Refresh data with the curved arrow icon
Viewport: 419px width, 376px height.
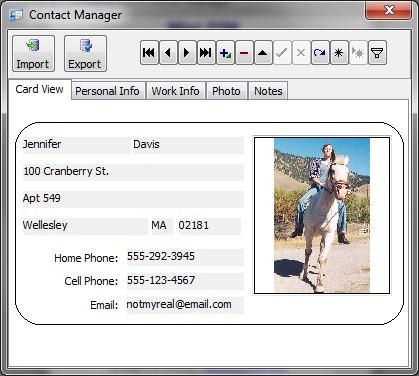tap(320, 53)
